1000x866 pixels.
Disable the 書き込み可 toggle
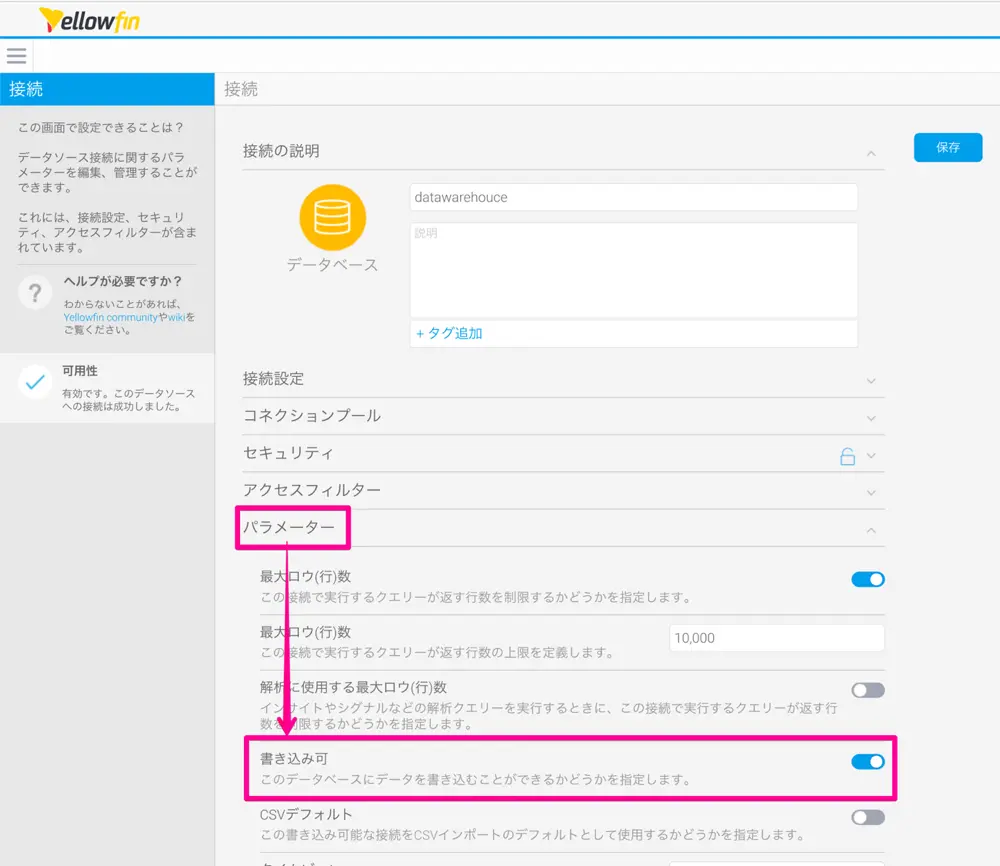pos(867,762)
